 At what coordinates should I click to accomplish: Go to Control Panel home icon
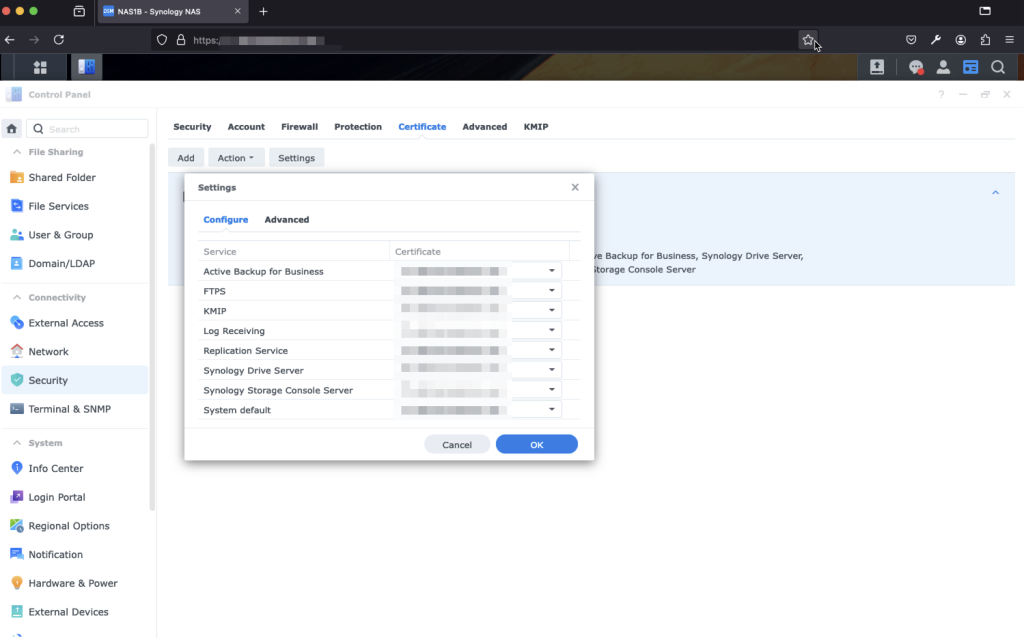point(12,129)
